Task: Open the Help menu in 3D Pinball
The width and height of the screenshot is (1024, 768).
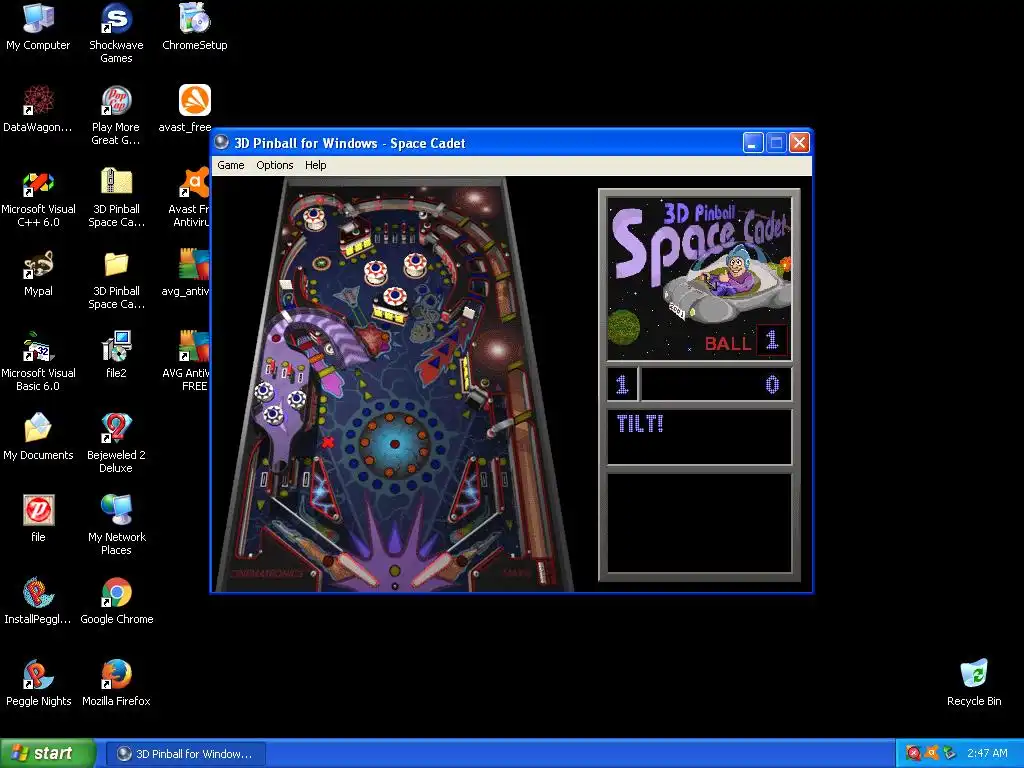Action: pos(315,165)
